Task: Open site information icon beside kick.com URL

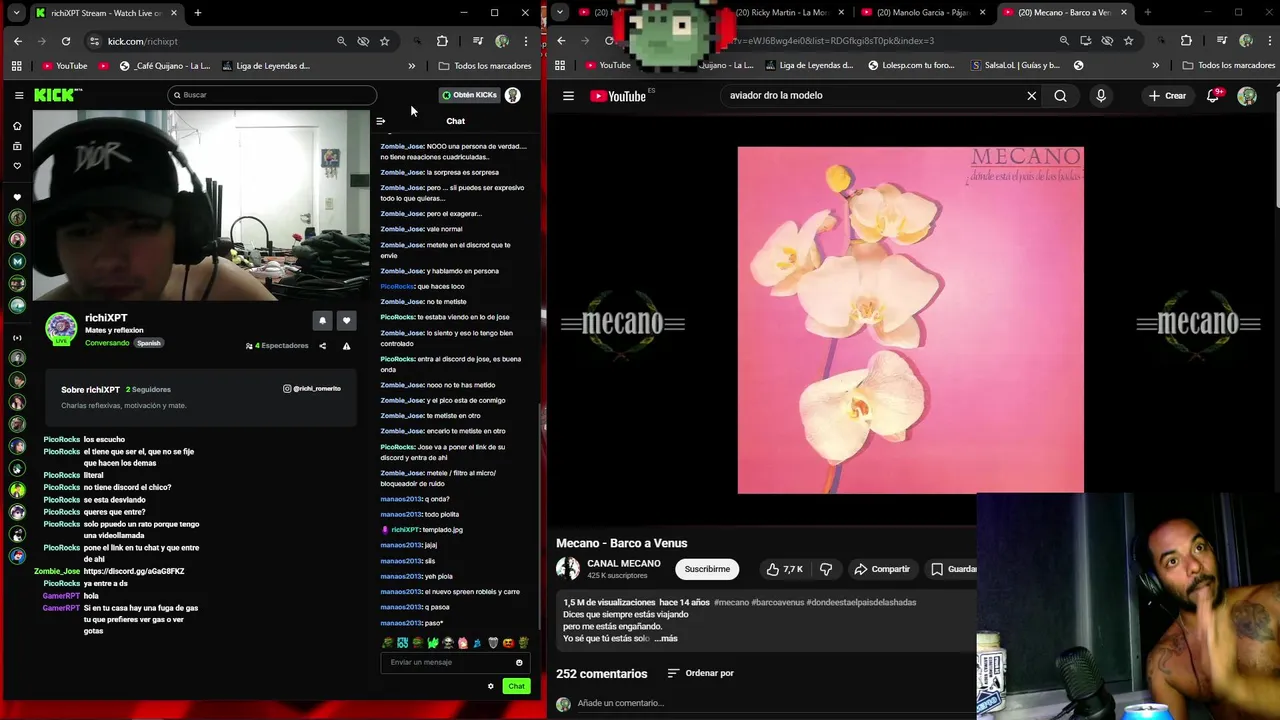Action: click(95, 41)
